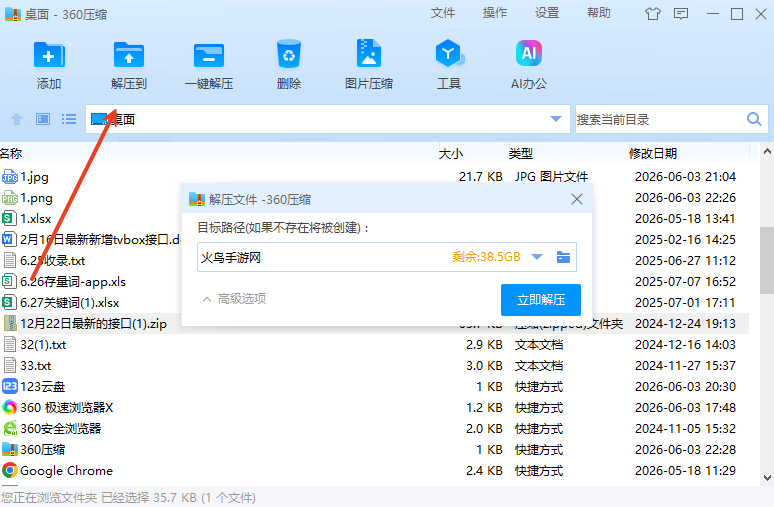Viewport: 774px width, 507px height.
Task: Close the 解压文件 dialog
Action: click(x=577, y=199)
